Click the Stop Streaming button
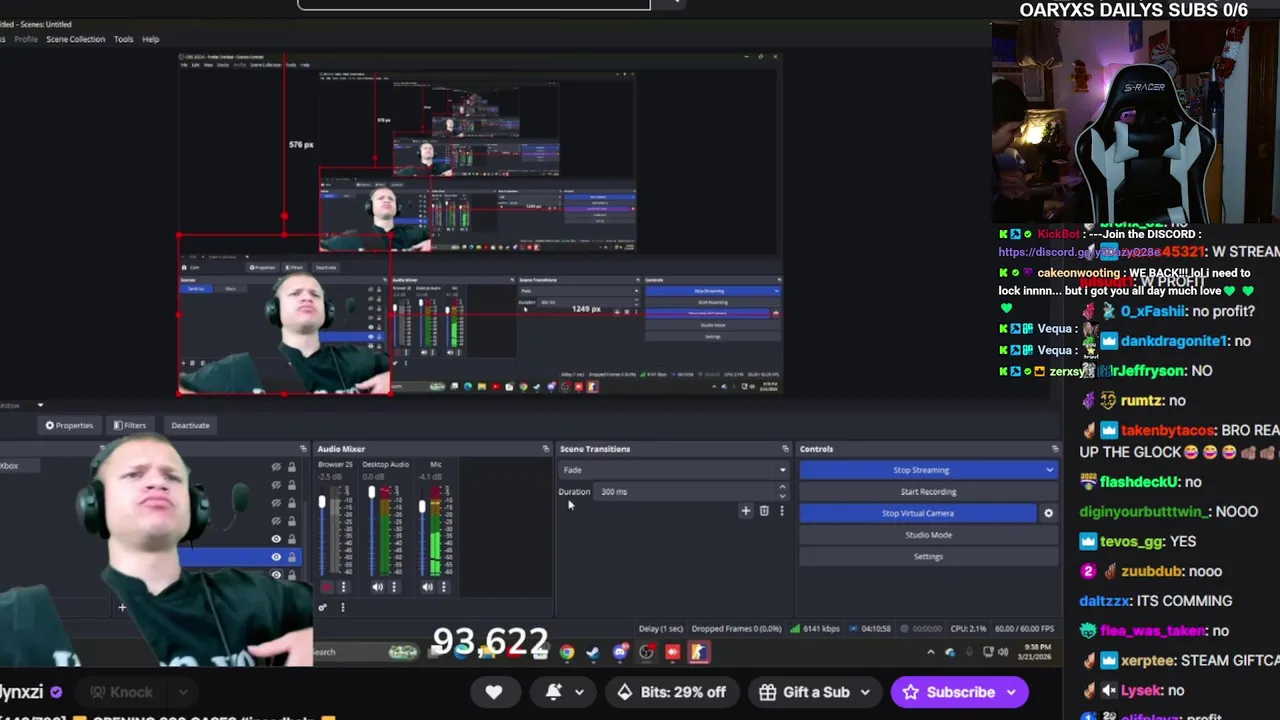This screenshot has width=1280, height=720. click(920, 470)
